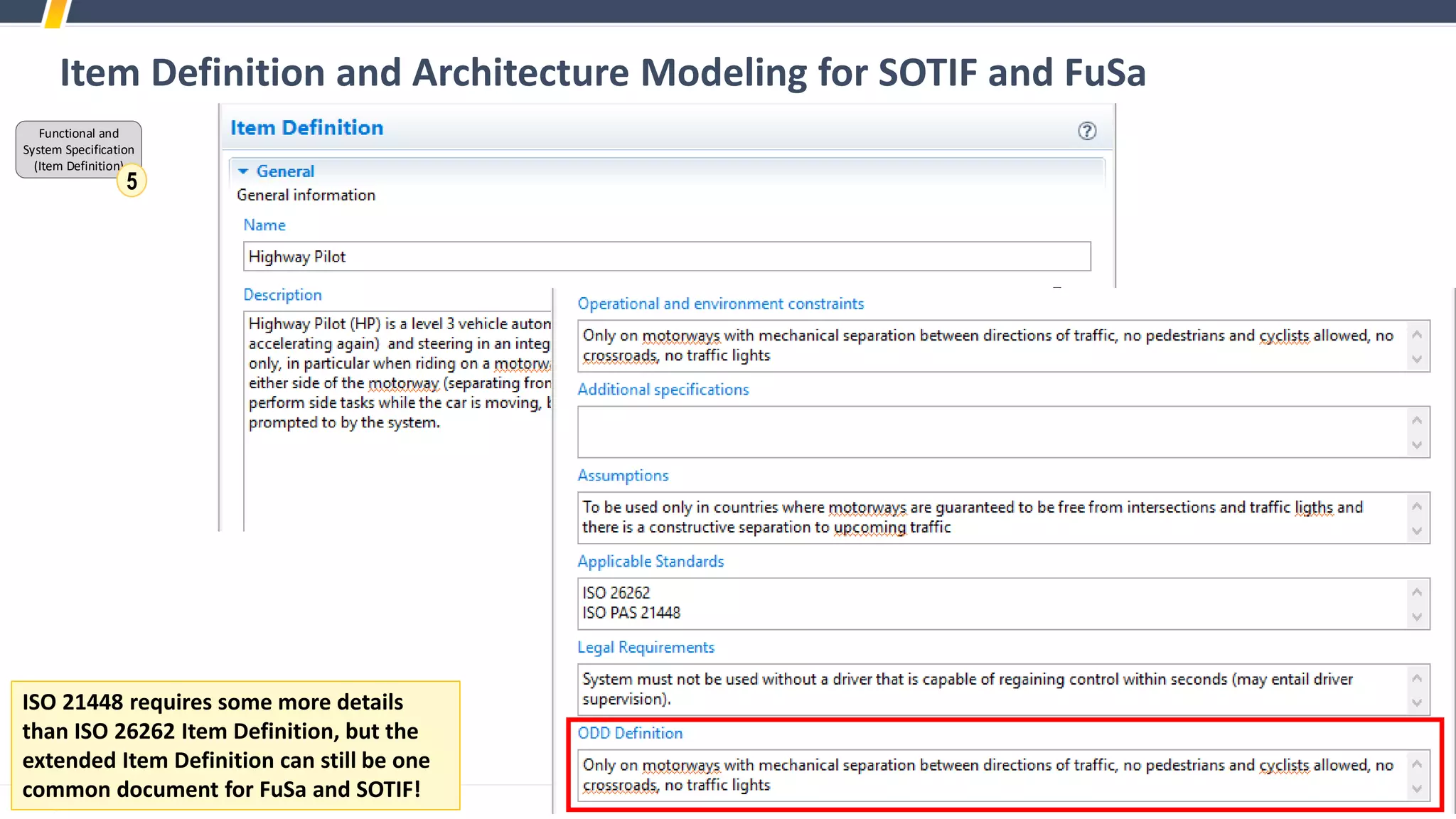The width and height of the screenshot is (1456, 819).
Task: Click the slide title about SOTIF and FuSa
Action: point(603,73)
